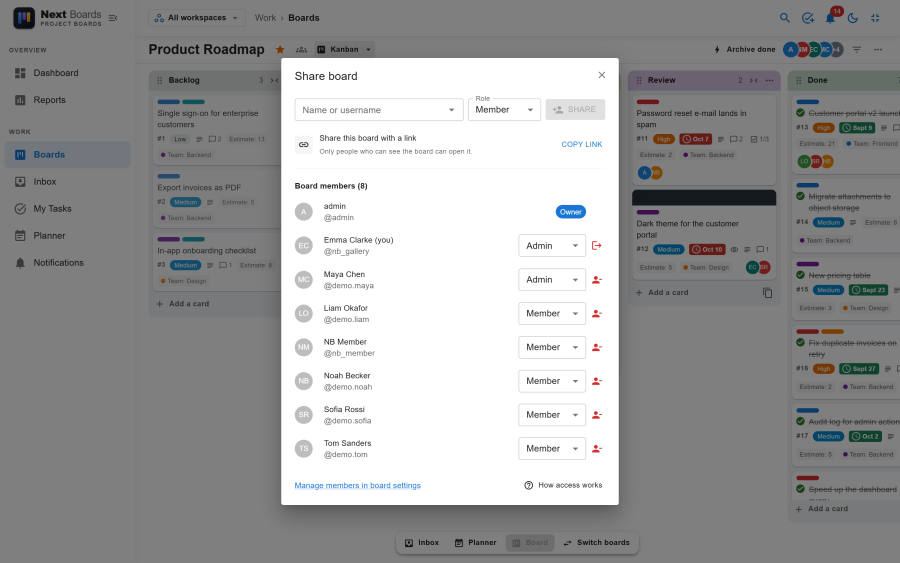Remove Maya Chen from the board
The width and height of the screenshot is (900, 563).
596,279
